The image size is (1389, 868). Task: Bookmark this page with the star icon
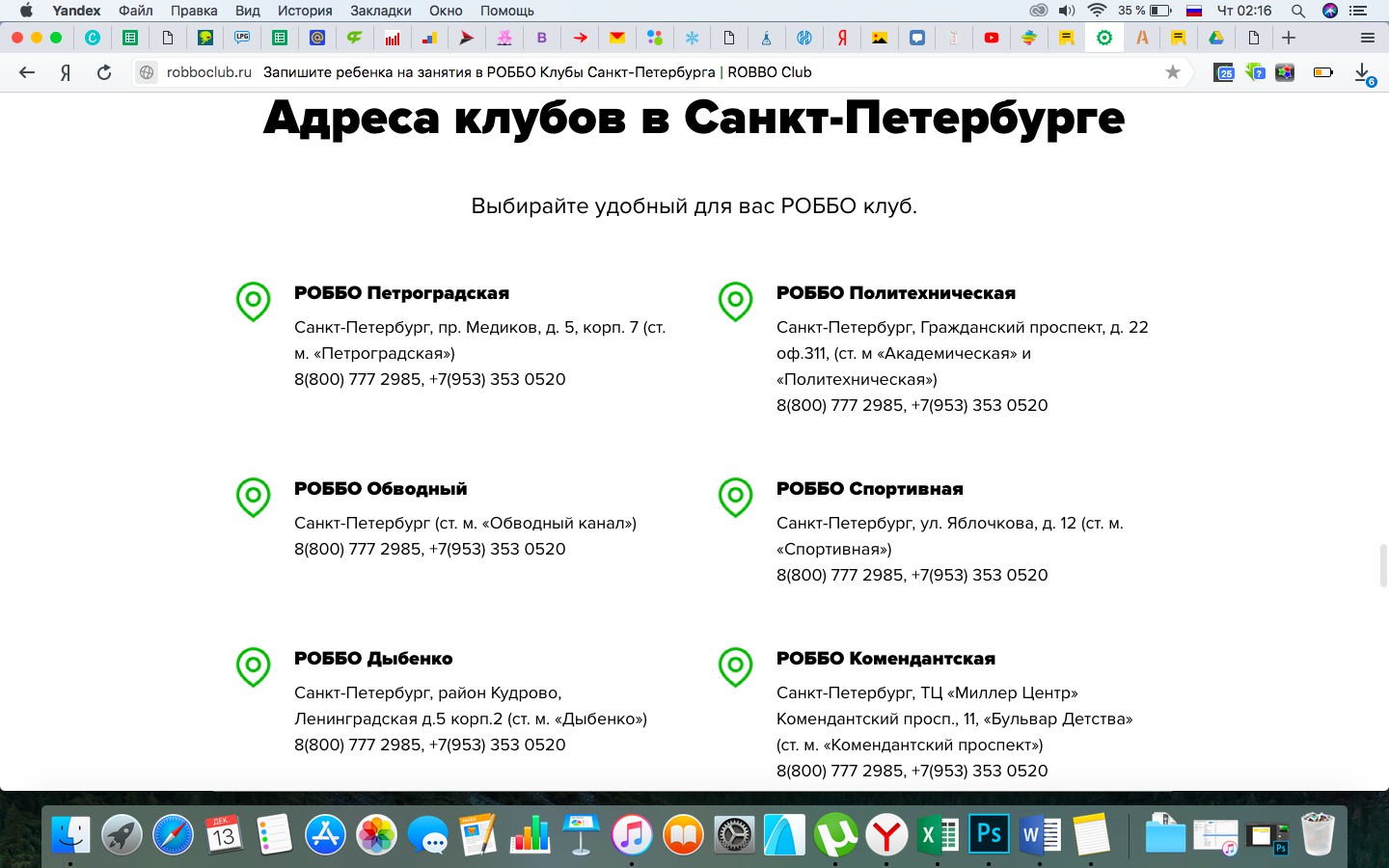click(x=1173, y=72)
